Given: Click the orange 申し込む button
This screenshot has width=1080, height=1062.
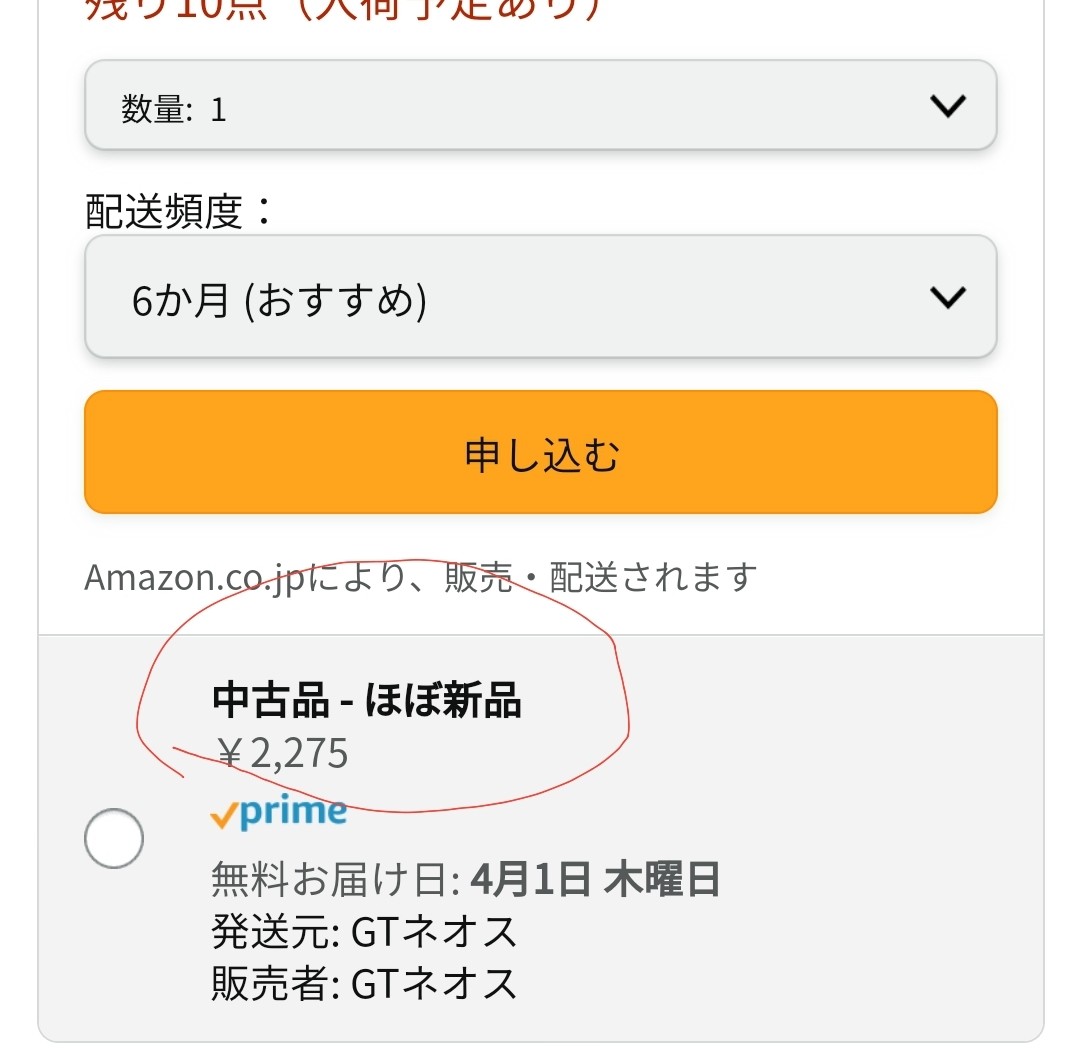Looking at the screenshot, I should click(541, 452).
